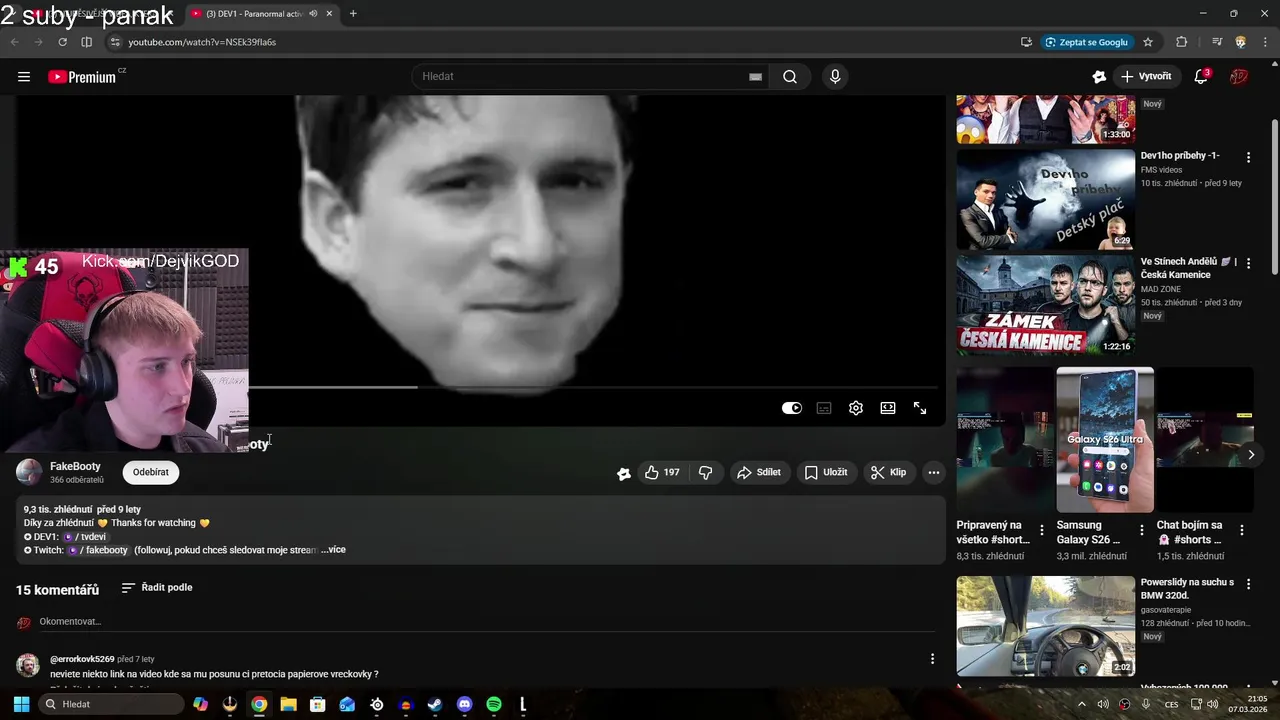Open the fakebooty Twitch link
This screenshot has width=1280, height=720.
pos(99,550)
